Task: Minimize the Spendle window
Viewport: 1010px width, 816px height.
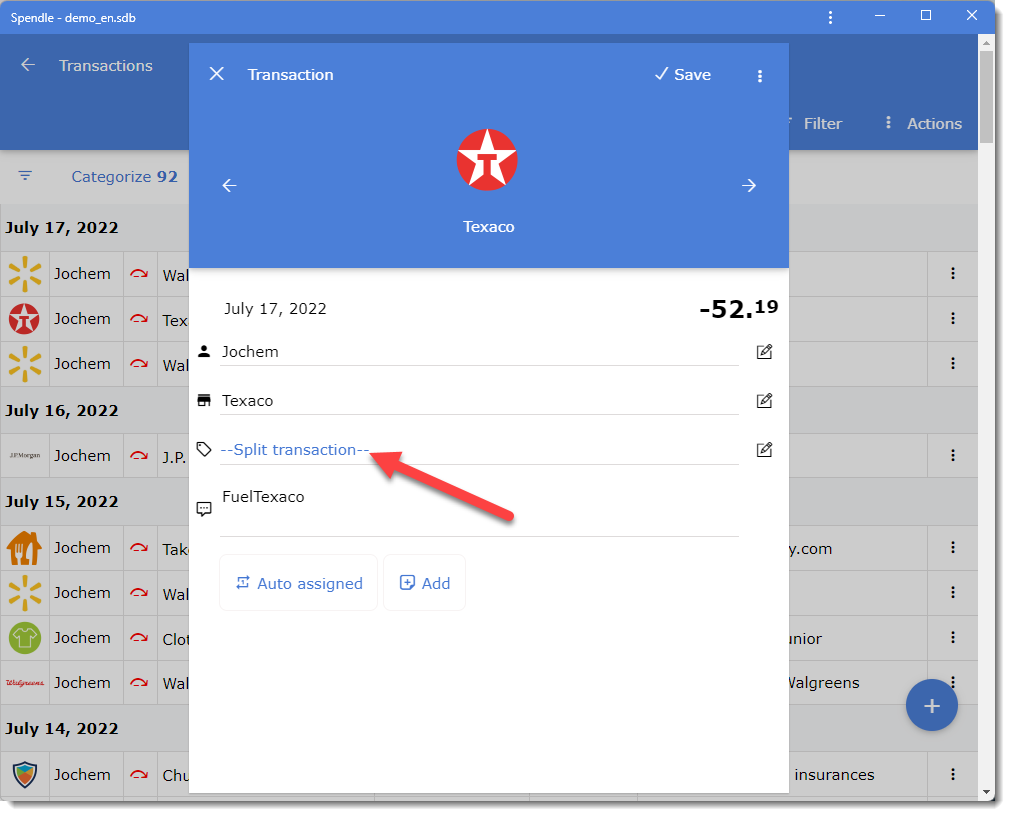Action: [x=880, y=15]
